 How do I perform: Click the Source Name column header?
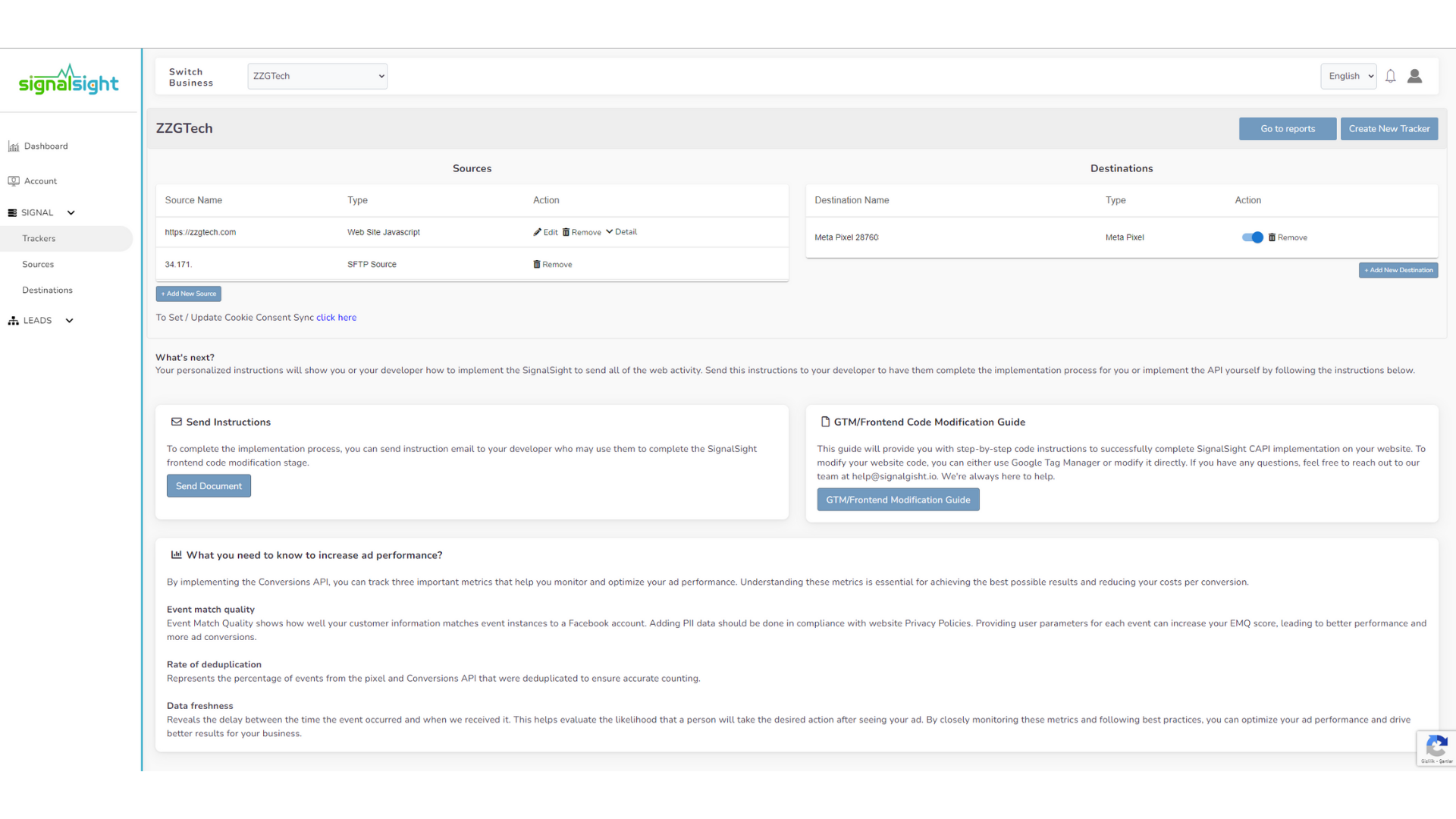click(x=193, y=200)
